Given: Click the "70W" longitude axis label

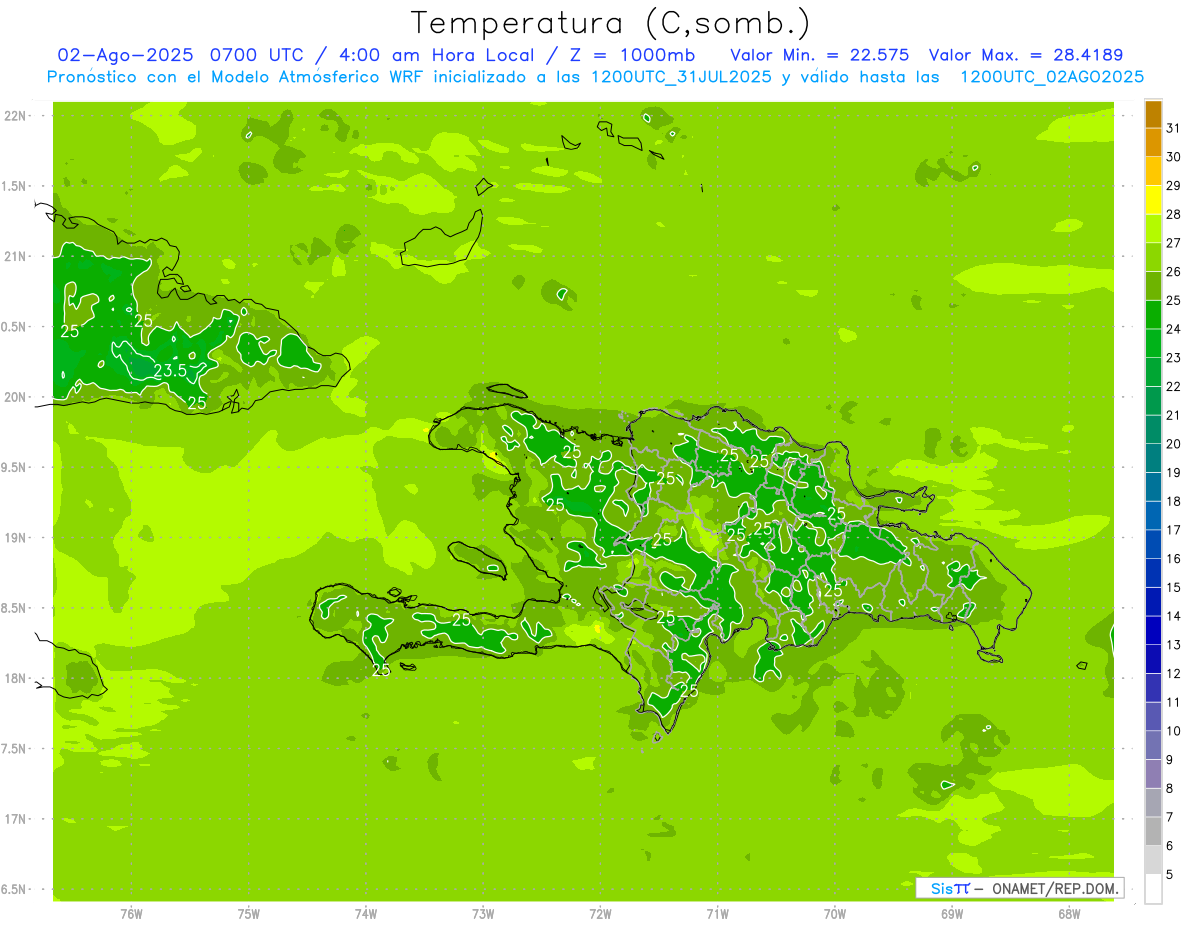Looking at the screenshot, I should pos(835,913).
